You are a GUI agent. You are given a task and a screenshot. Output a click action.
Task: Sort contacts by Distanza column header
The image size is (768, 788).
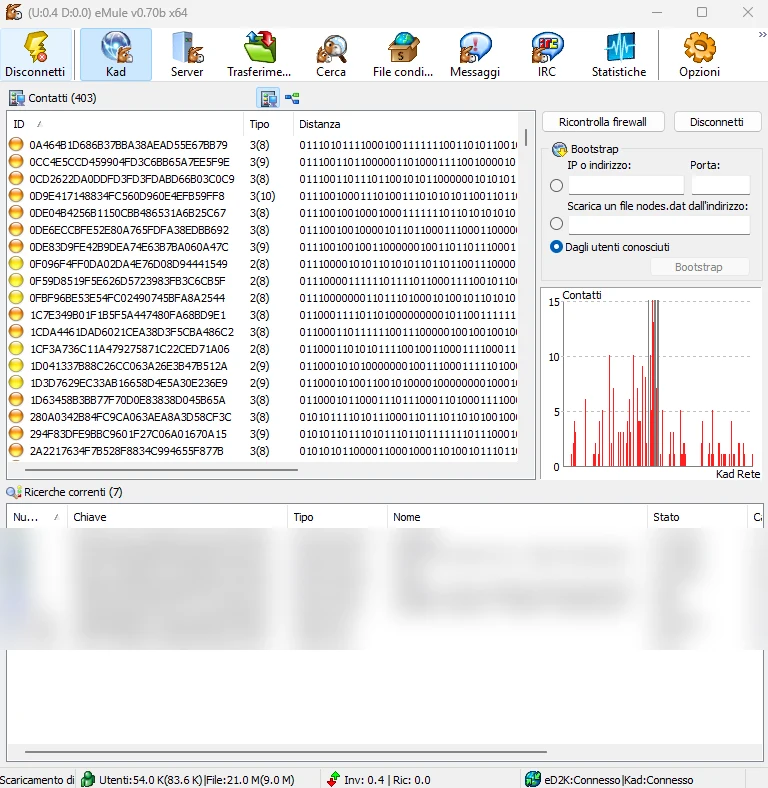point(406,124)
